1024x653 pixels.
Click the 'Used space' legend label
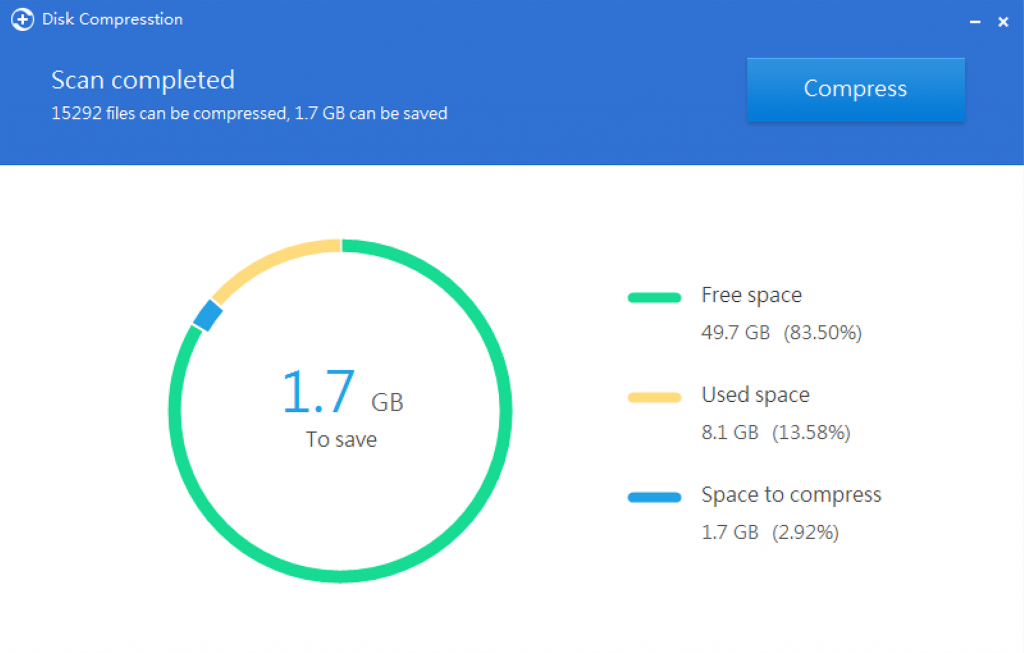pyautogui.click(x=755, y=395)
